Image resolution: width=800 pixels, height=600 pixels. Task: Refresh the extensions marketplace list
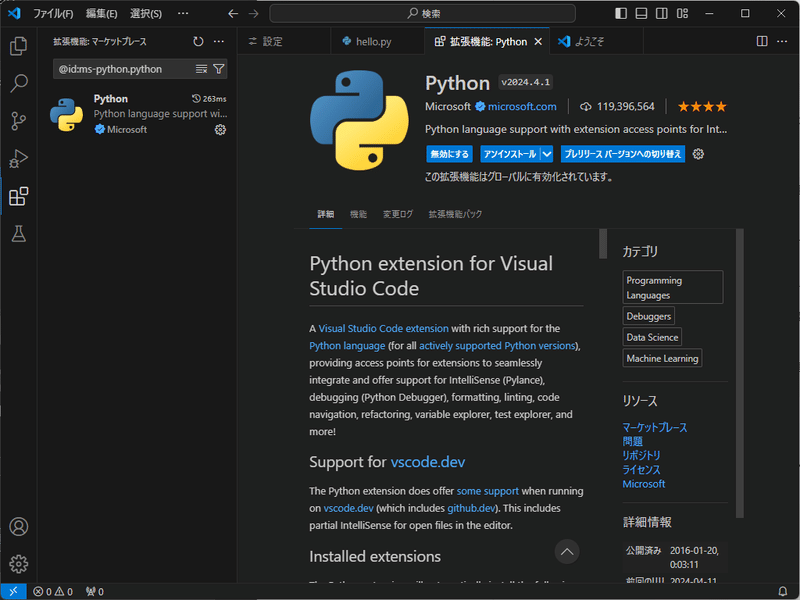click(x=198, y=41)
